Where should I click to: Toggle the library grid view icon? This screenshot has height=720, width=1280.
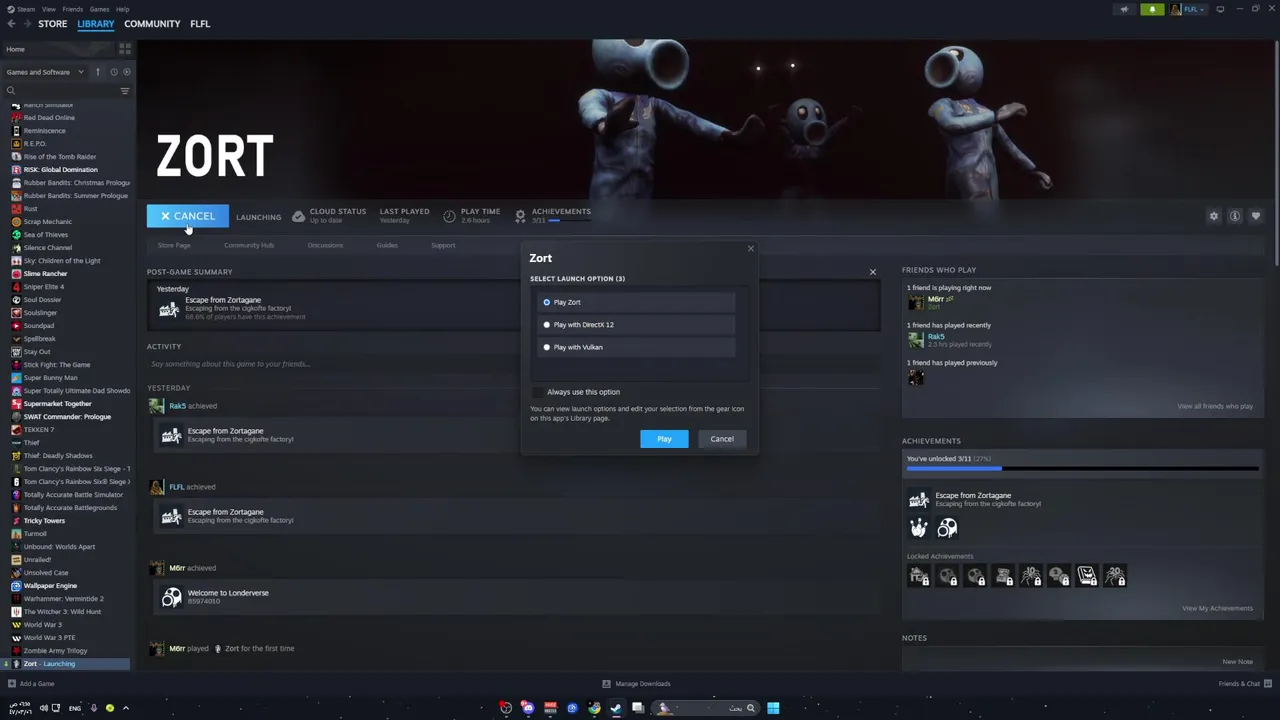tap(125, 49)
